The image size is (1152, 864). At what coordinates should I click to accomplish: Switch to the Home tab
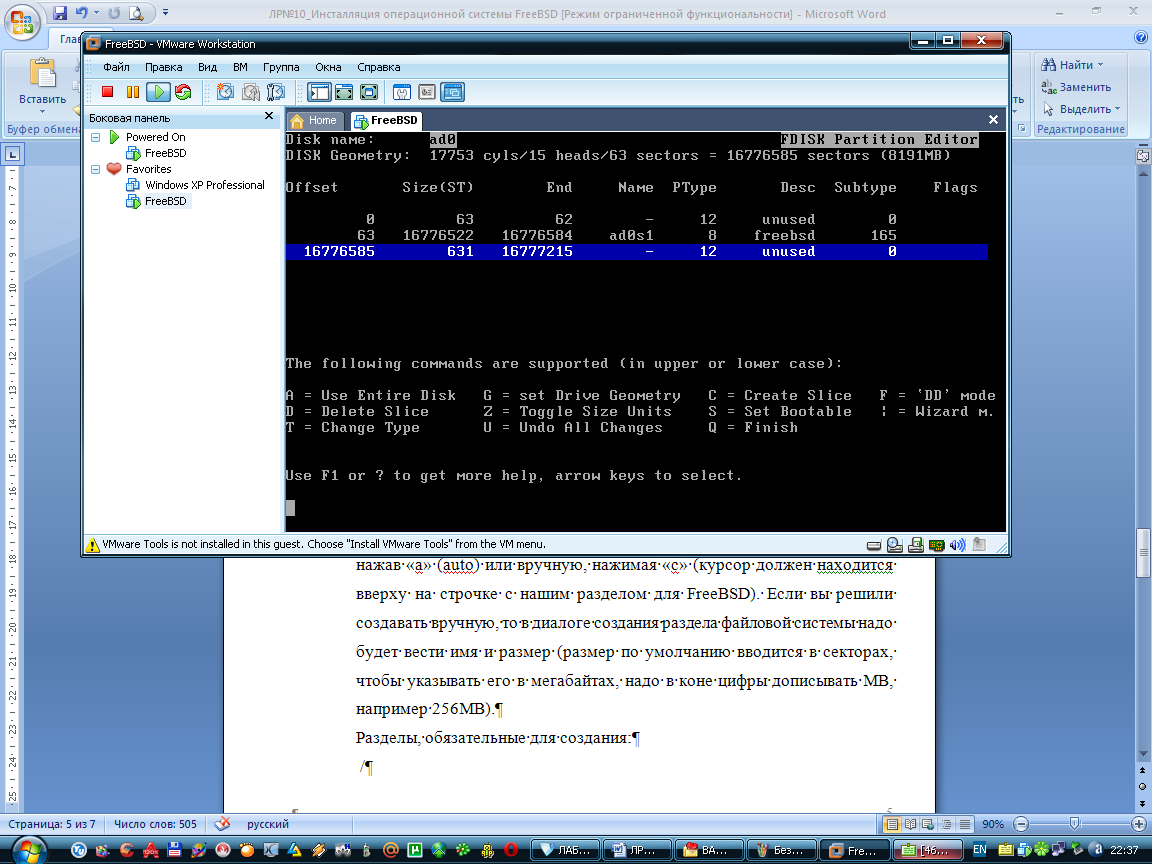tap(314, 120)
